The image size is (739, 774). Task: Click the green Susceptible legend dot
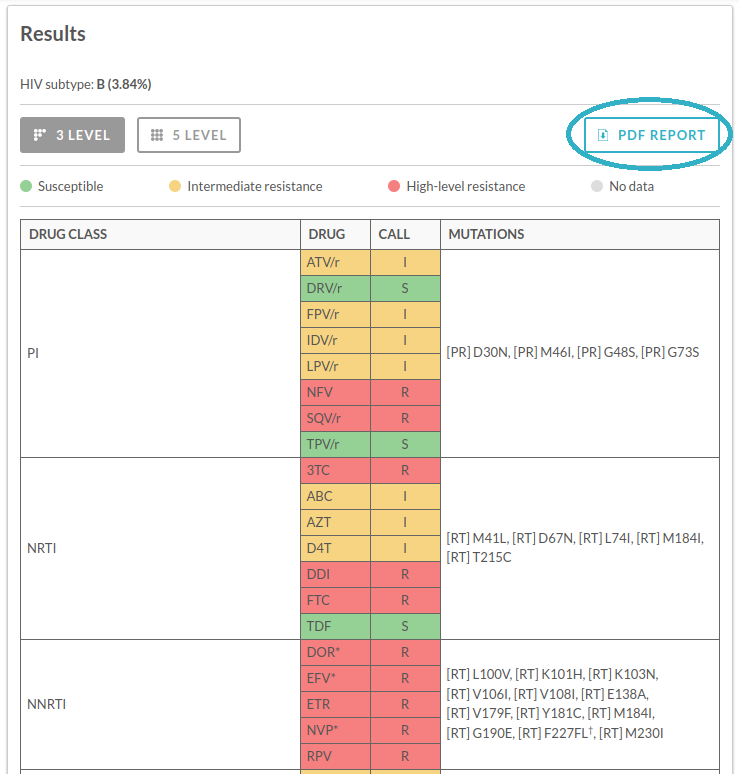(26, 186)
